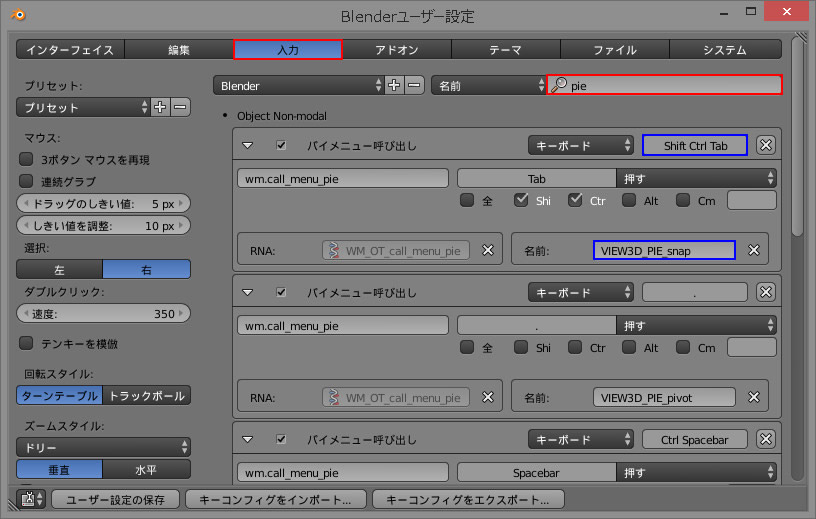The width and height of the screenshot is (816, 519).
Task: Enable Emulate 3 Button Mouse
Action: tap(26, 159)
